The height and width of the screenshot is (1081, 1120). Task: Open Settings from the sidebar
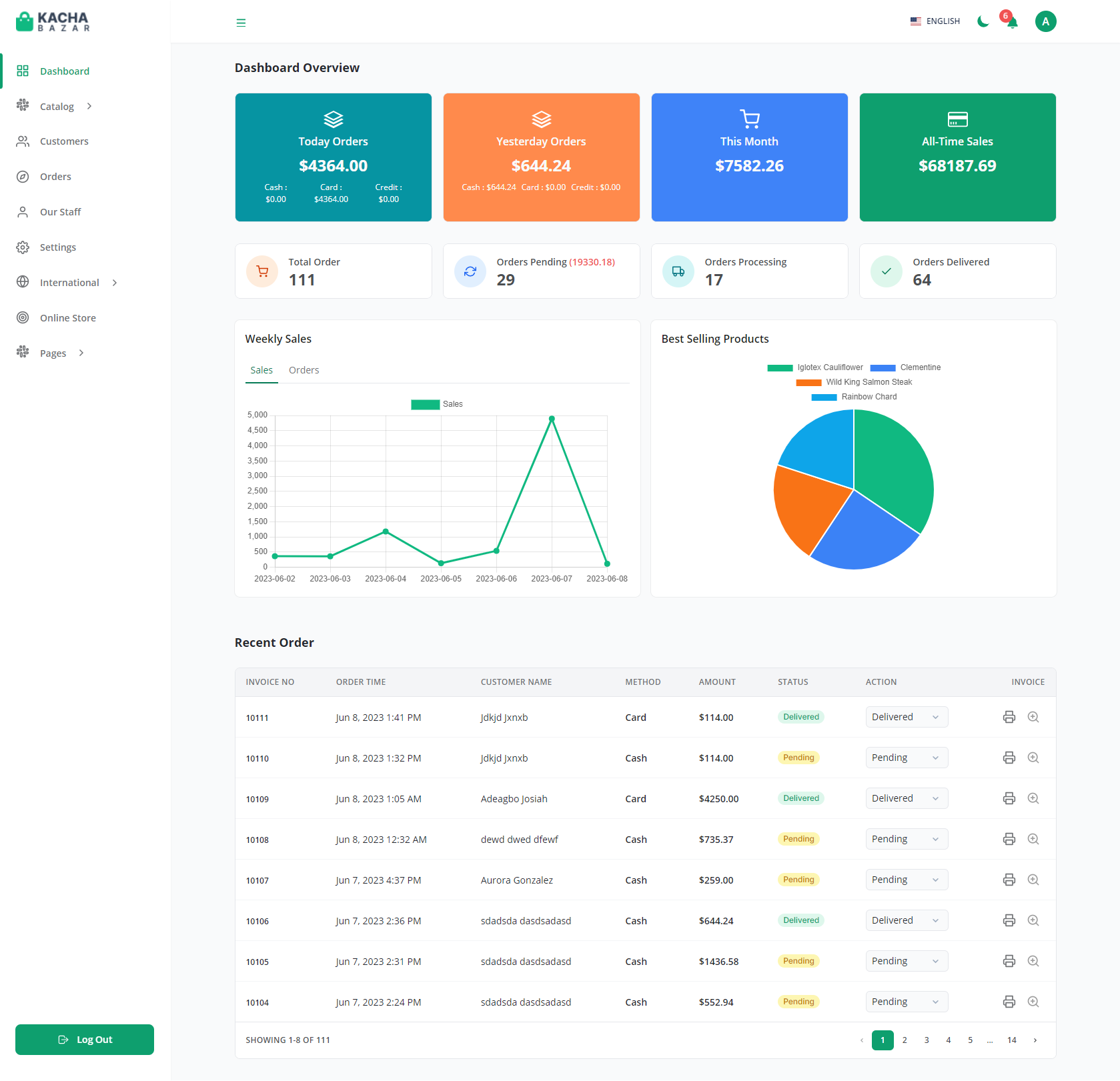pyautogui.click(x=57, y=247)
